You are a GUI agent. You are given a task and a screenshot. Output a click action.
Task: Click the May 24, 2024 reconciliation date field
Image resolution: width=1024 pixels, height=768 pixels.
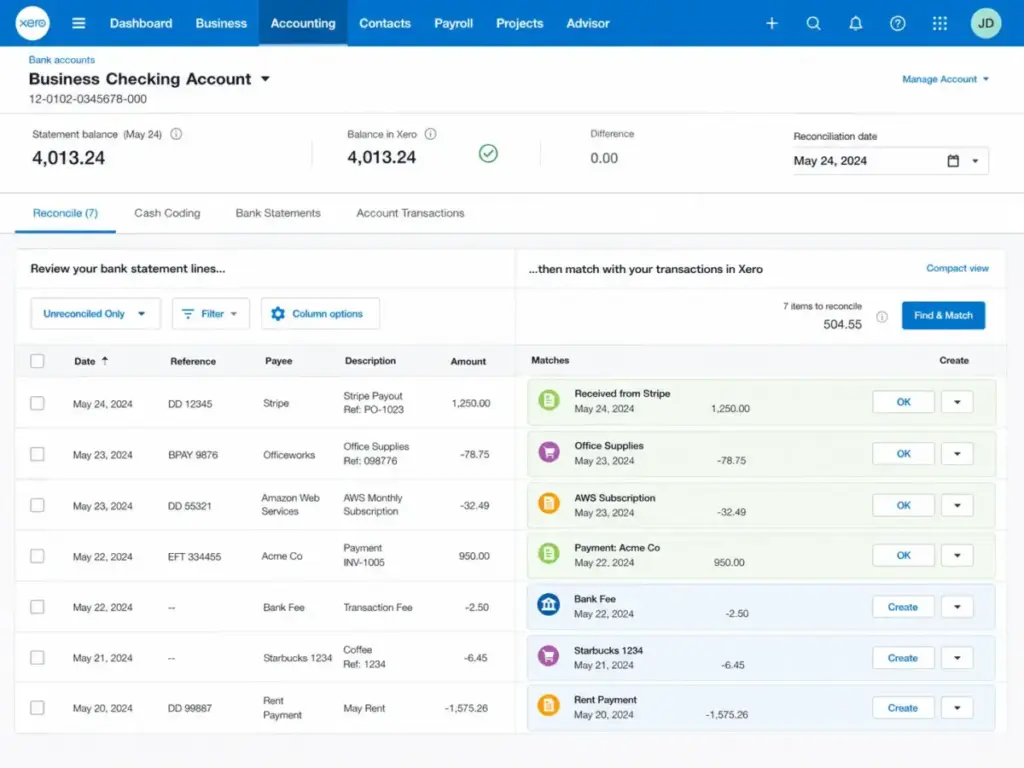890,161
